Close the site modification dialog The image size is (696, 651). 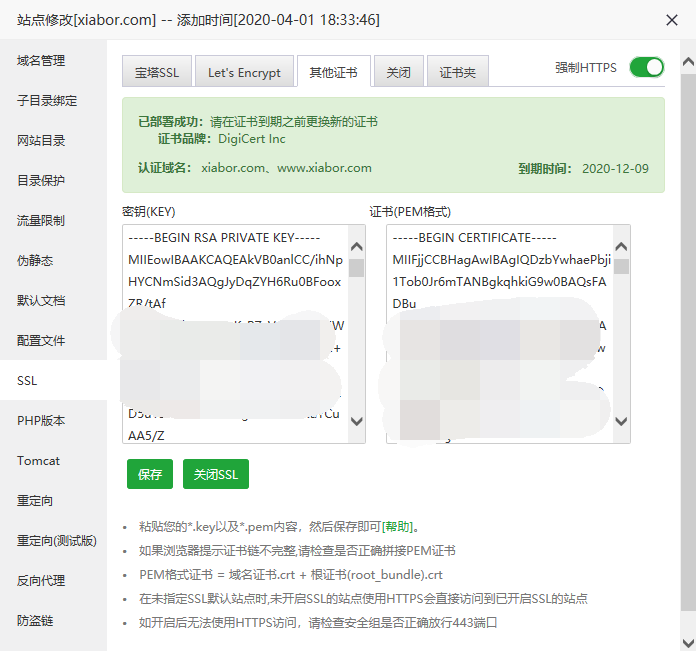(672, 20)
